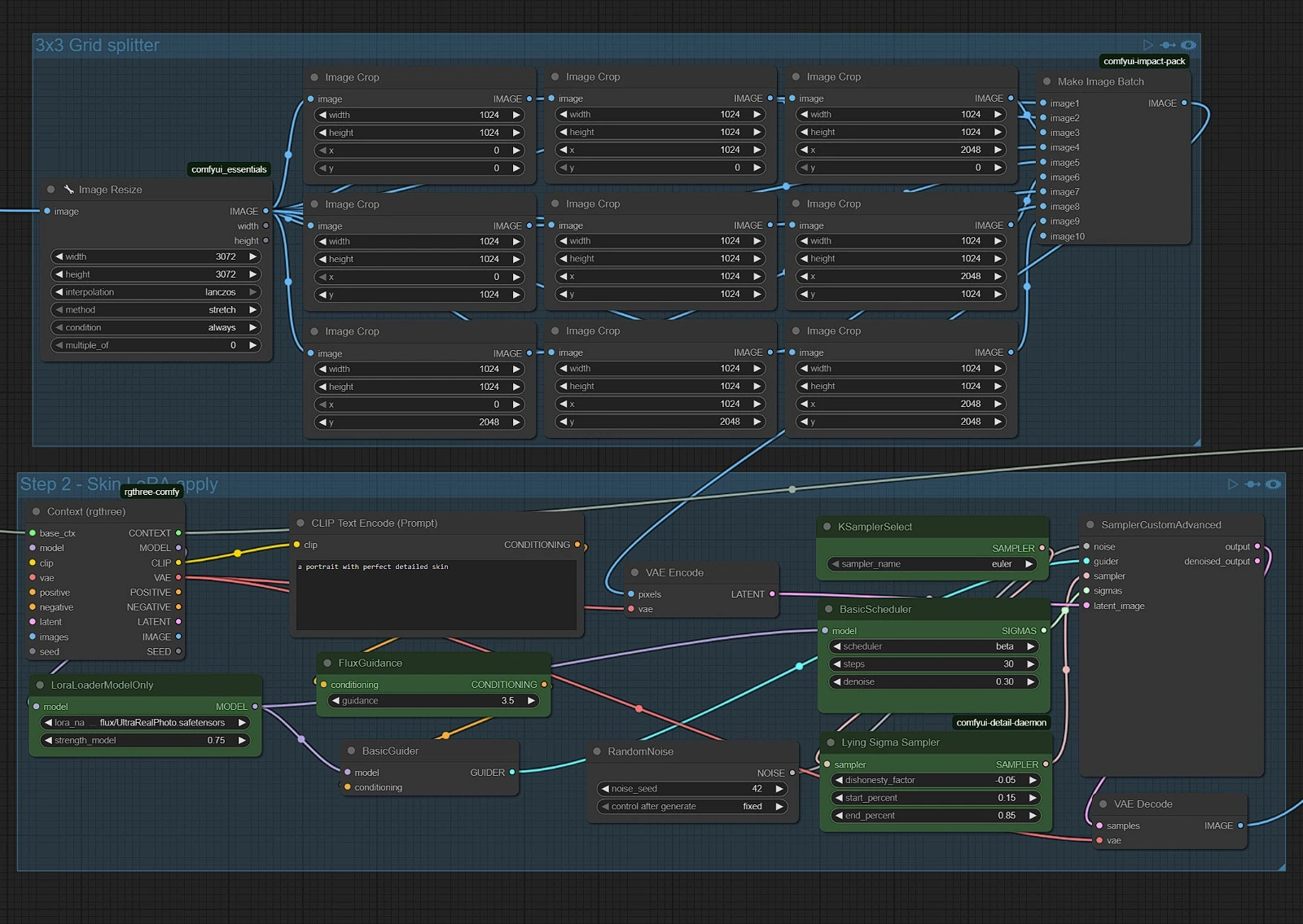Click the bypass icon on the 3x3 Grid splitter group
Viewport: 1303px width, 924px height.
coord(1168,45)
